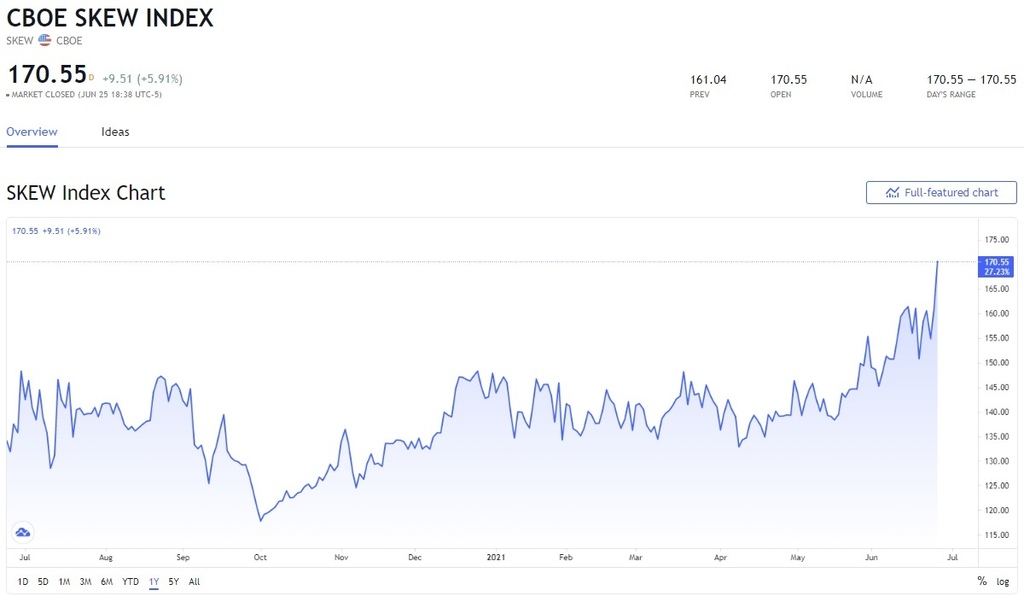This screenshot has height=596, width=1024.
Task: Toggle logarithmic scale on the chart
Action: coord(1002,581)
